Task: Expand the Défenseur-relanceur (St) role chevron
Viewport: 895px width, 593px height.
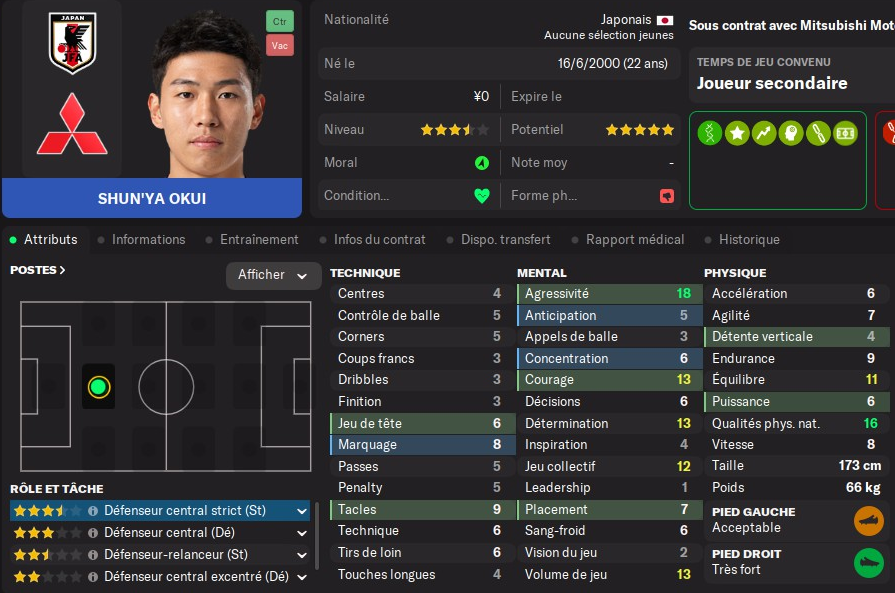Action: (302, 555)
